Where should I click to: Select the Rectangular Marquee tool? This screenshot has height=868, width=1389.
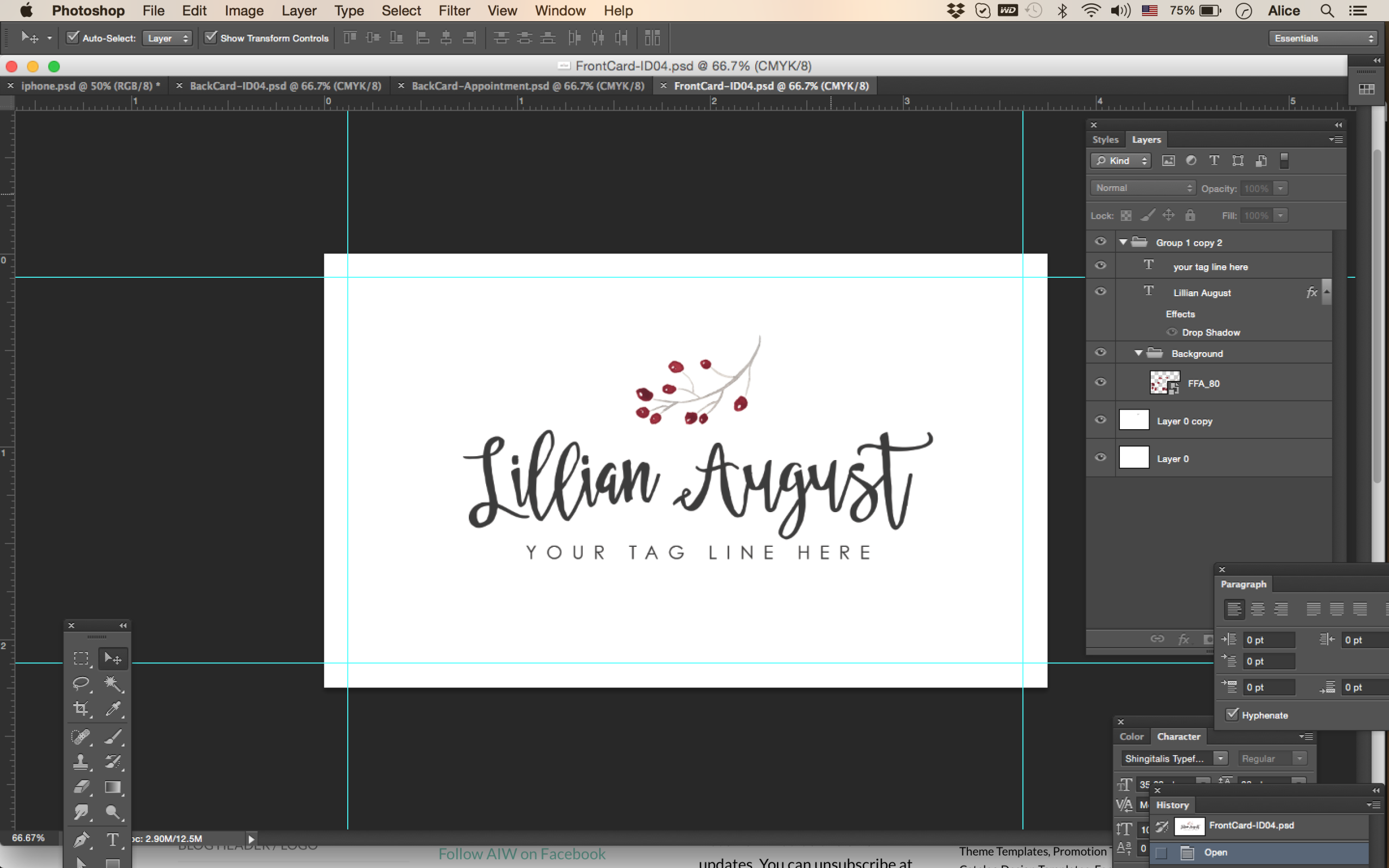click(x=81, y=658)
